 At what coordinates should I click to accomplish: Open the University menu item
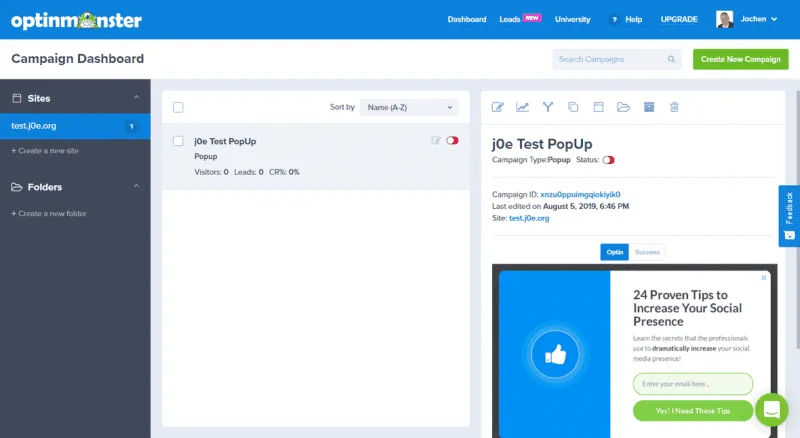tap(572, 19)
